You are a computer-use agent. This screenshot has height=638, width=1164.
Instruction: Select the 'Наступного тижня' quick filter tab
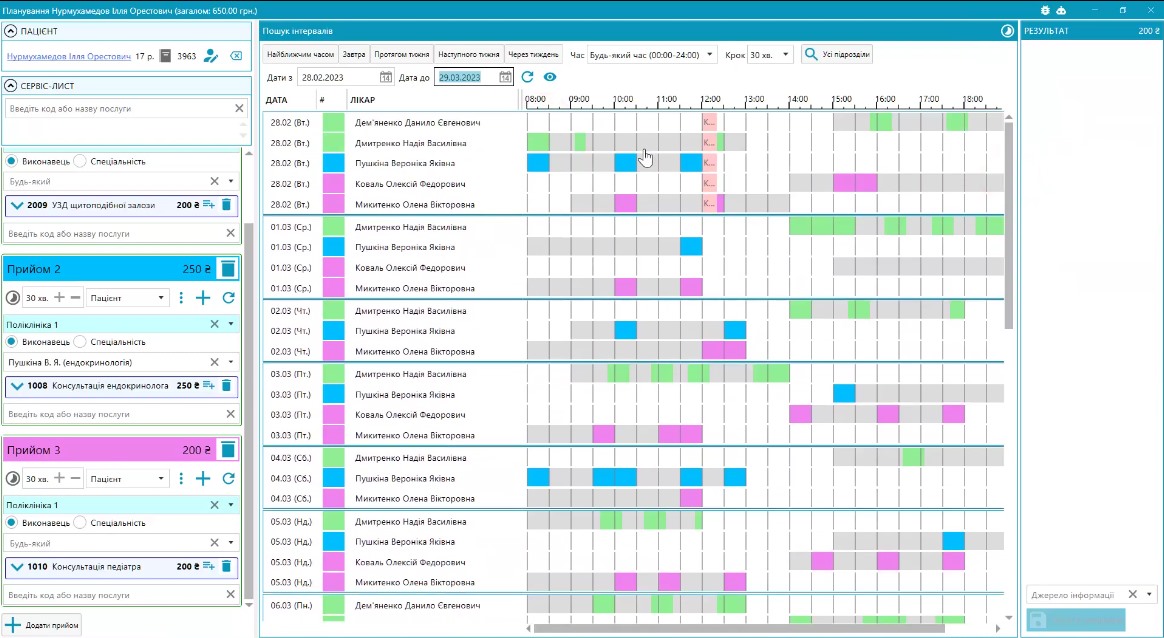click(468, 54)
